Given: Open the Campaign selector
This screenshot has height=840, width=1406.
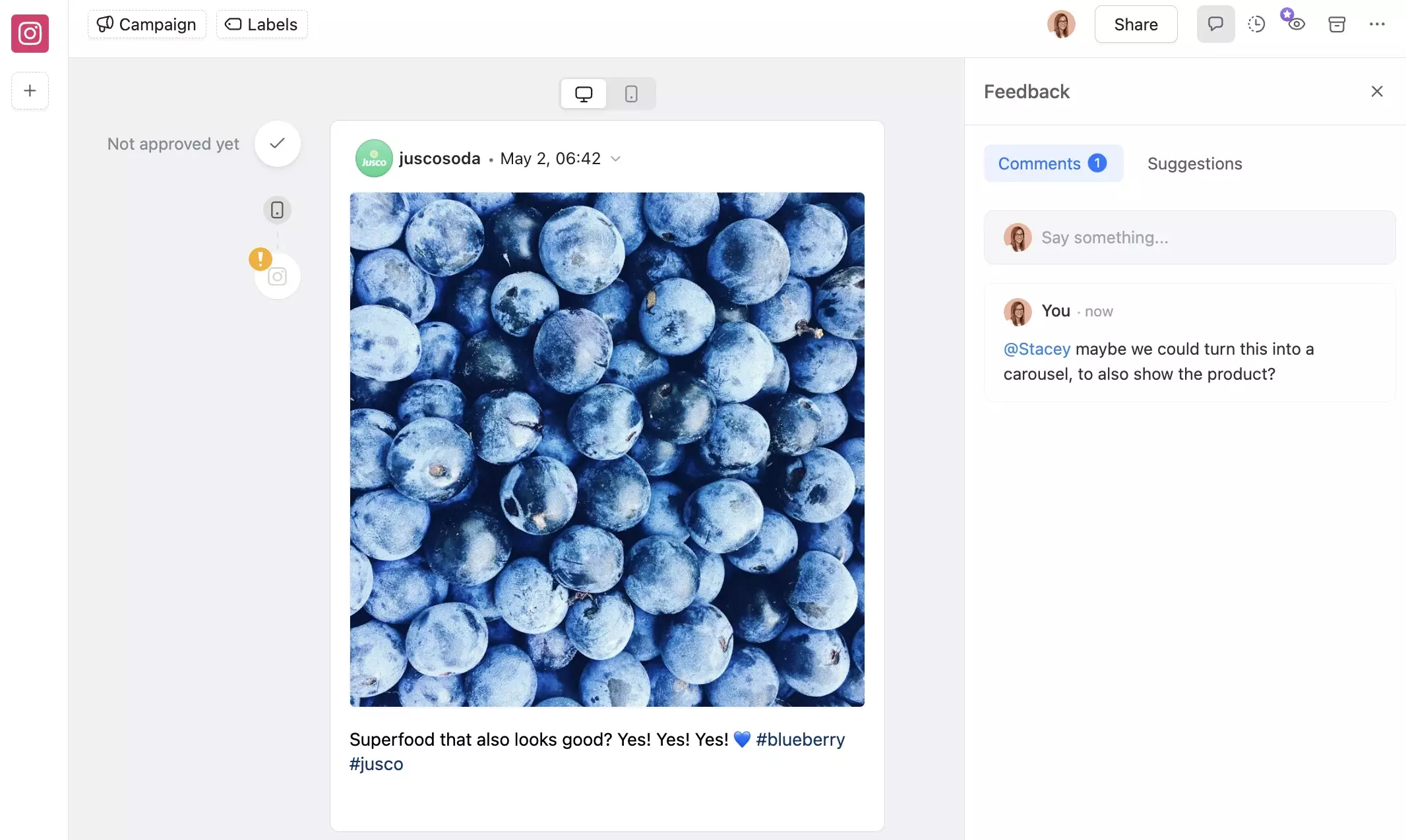Looking at the screenshot, I should (146, 24).
